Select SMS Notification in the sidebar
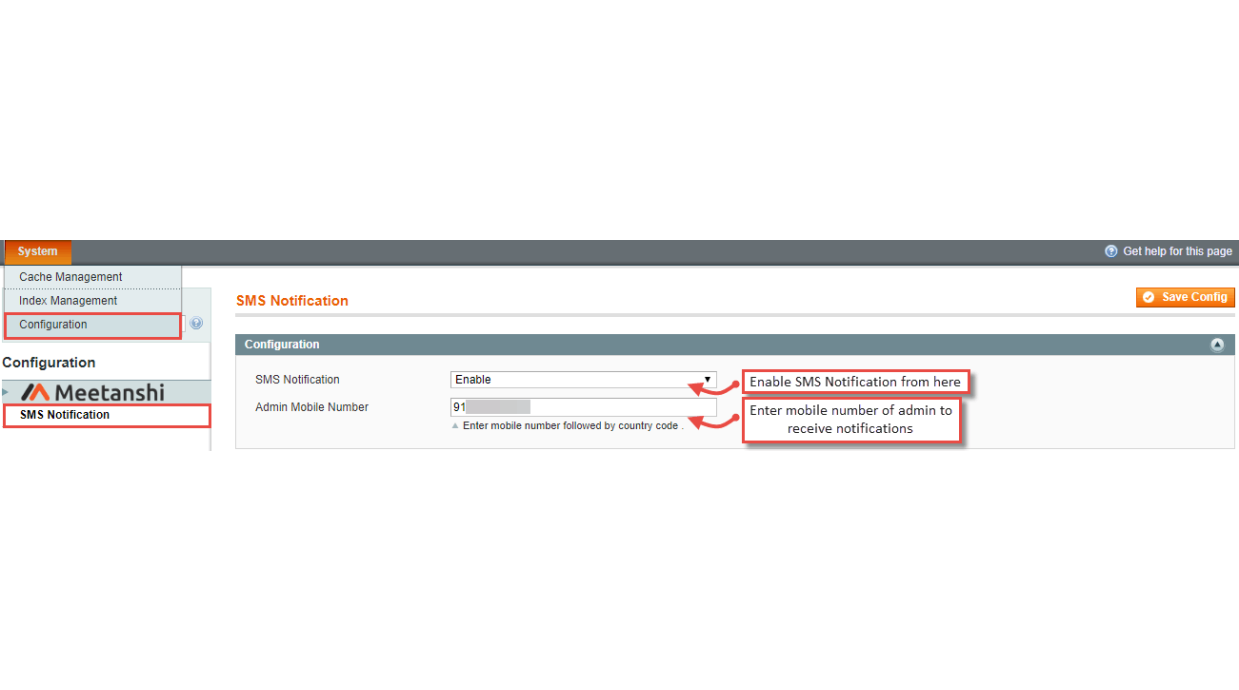 [63, 414]
